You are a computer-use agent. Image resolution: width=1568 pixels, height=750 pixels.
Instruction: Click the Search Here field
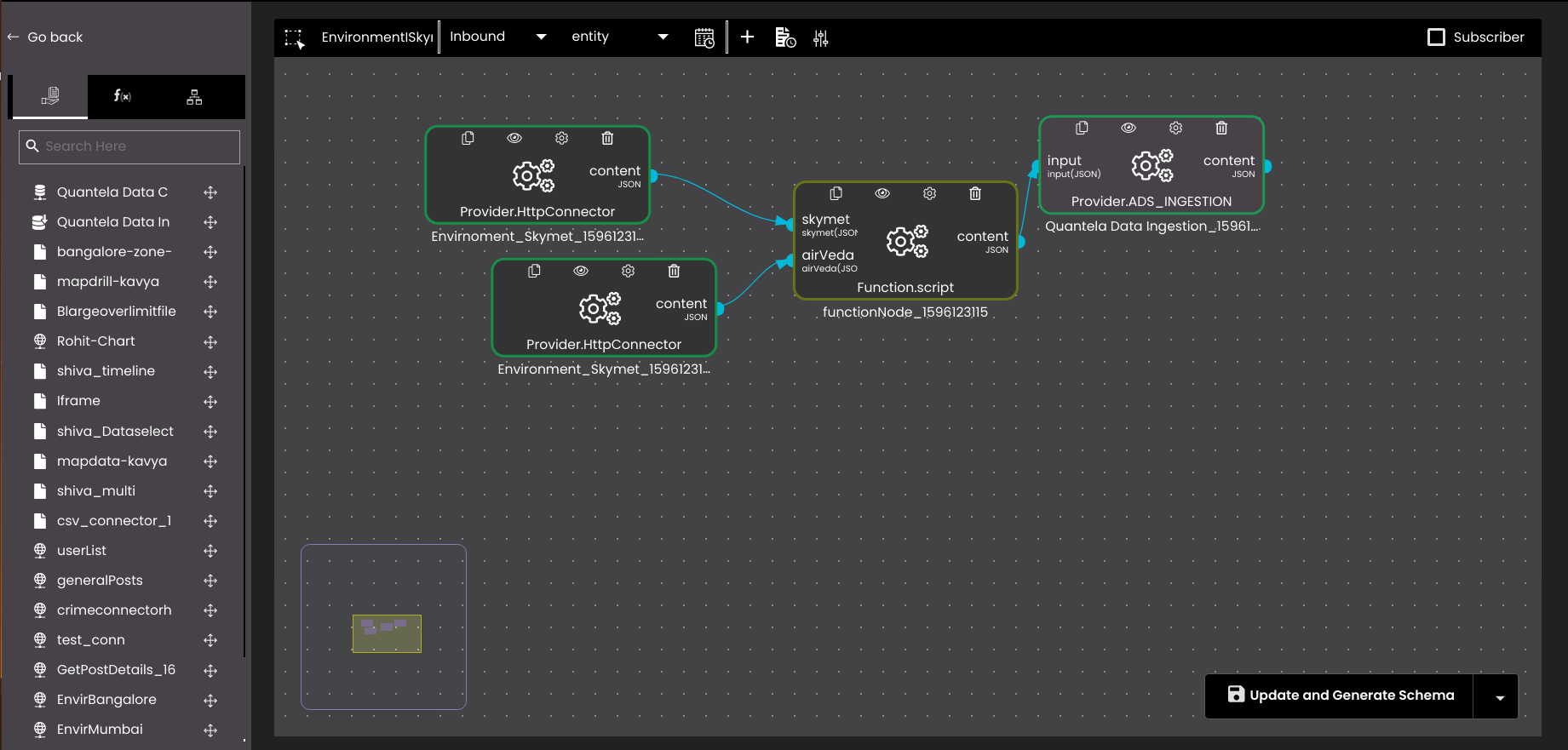pos(129,146)
